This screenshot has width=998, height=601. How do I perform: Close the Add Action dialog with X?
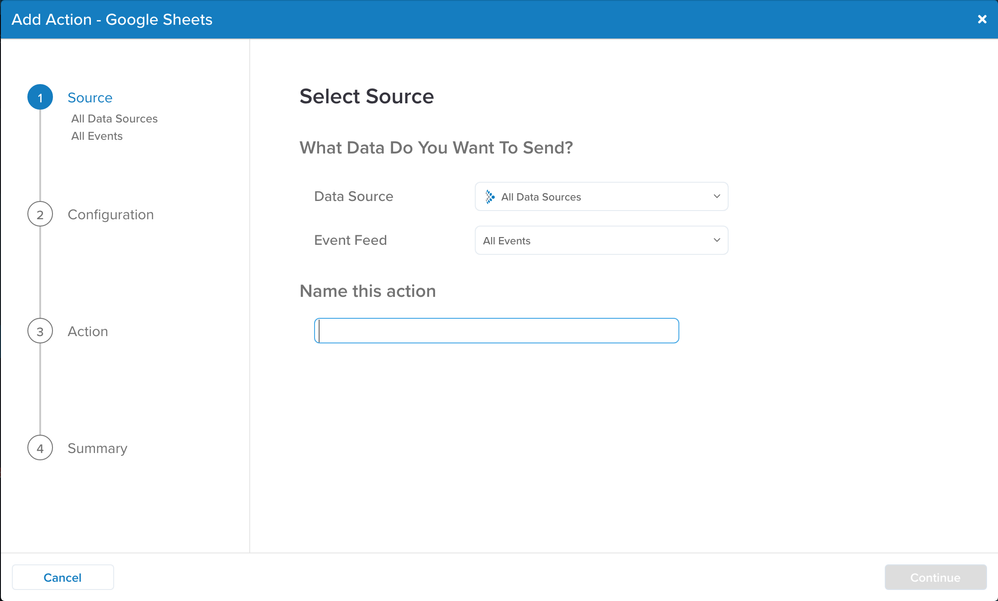(x=981, y=20)
